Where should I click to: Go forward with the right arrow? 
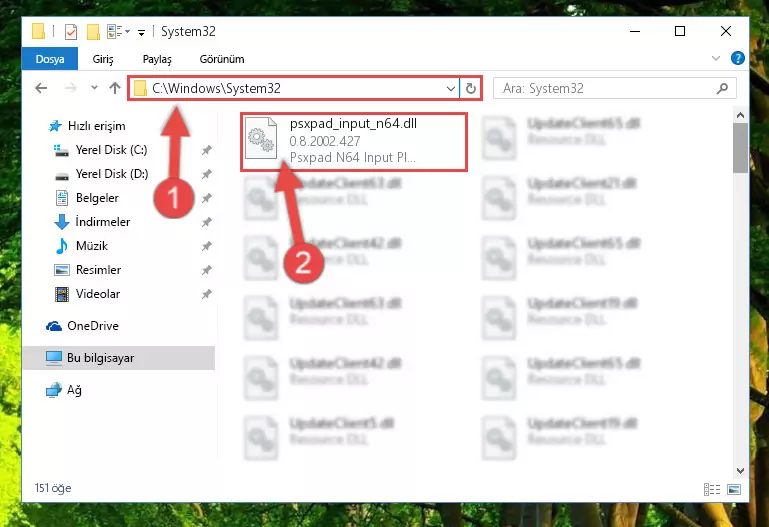[x=71, y=88]
